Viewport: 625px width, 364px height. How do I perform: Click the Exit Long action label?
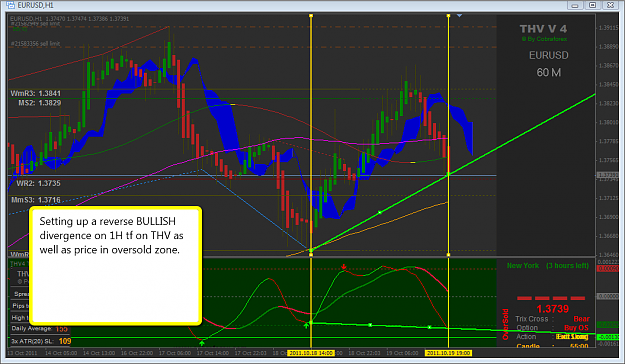point(572,337)
